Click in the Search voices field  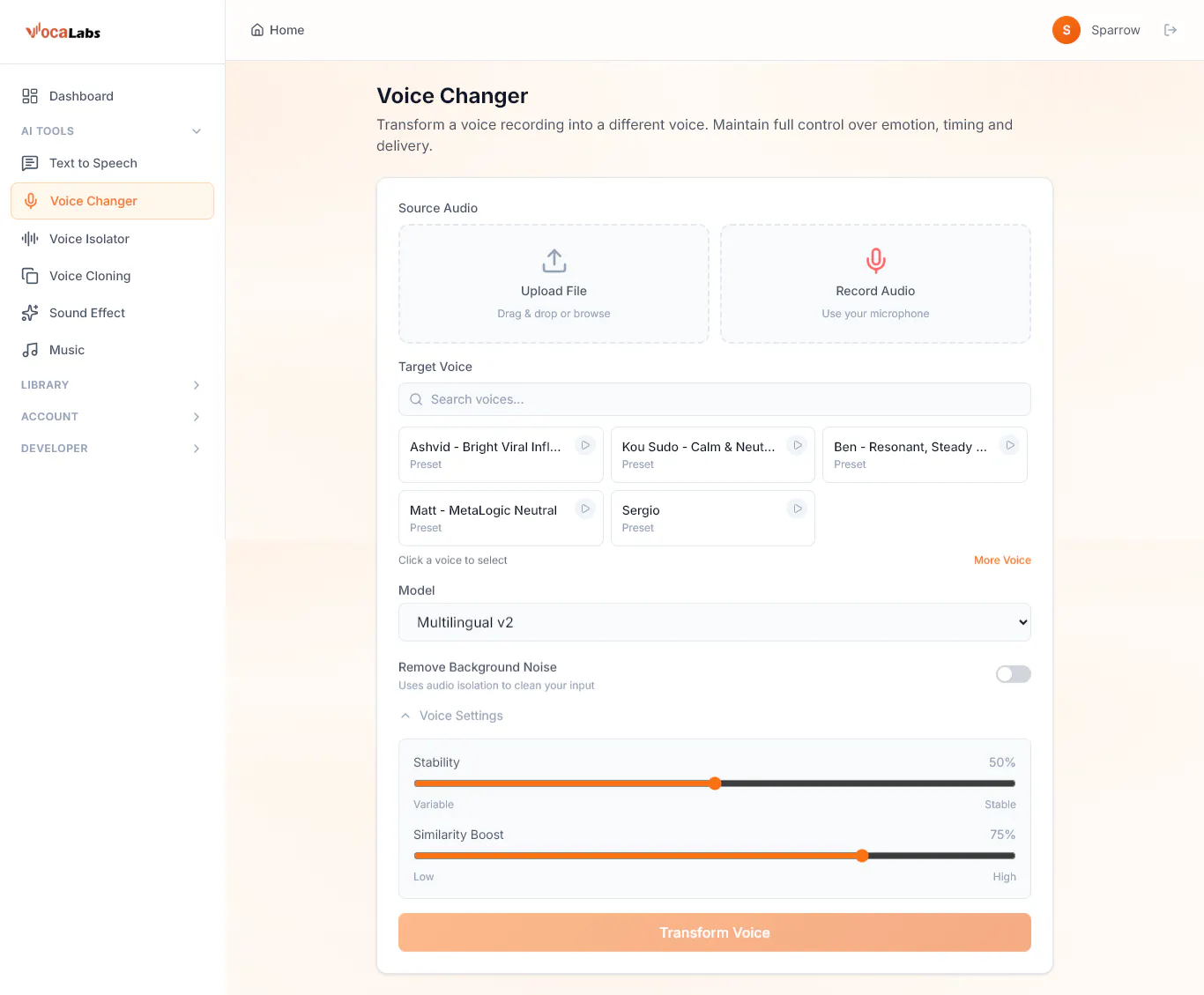(715, 399)
